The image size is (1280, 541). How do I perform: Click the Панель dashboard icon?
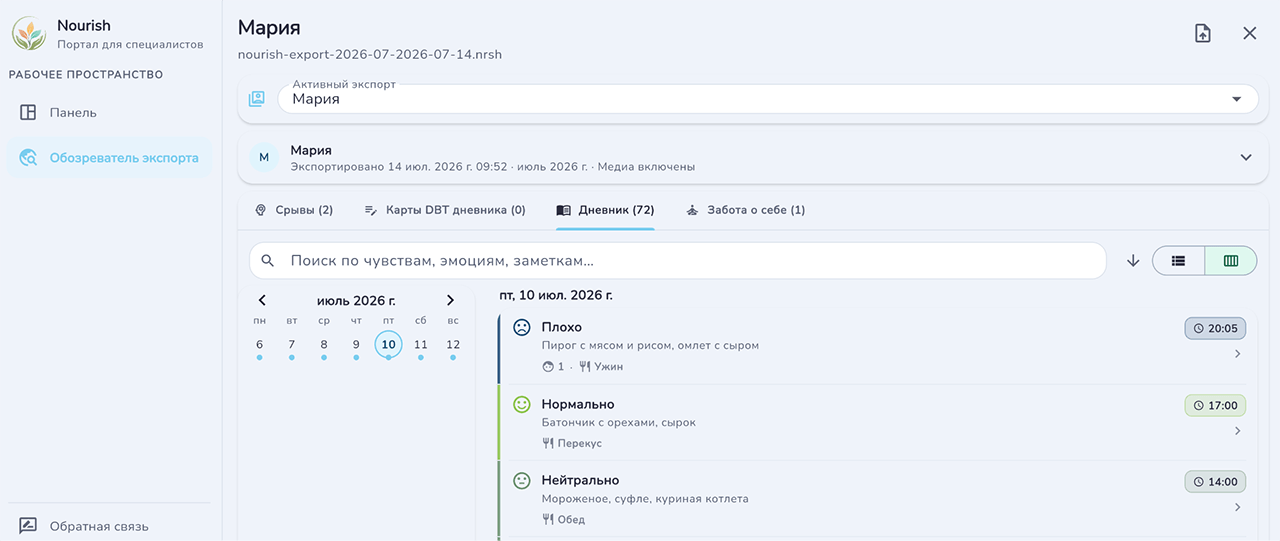point(28,113)
